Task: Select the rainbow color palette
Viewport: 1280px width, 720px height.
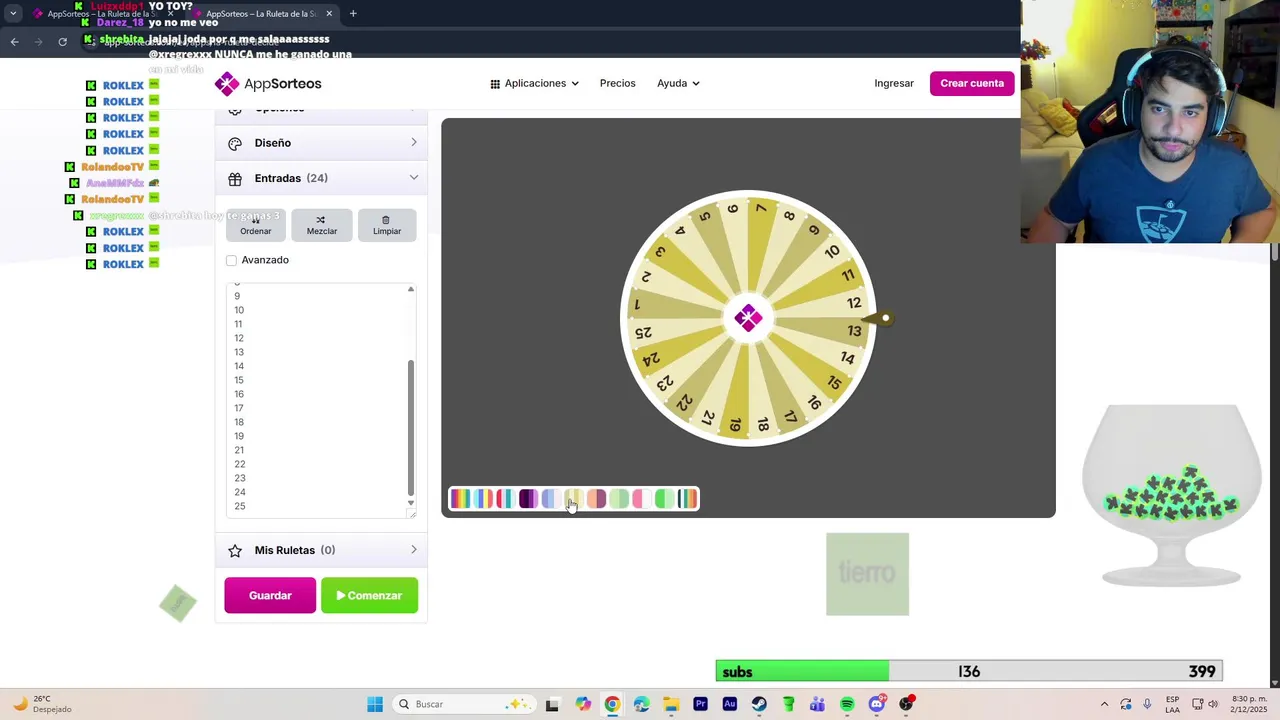Action: (460, 499)
